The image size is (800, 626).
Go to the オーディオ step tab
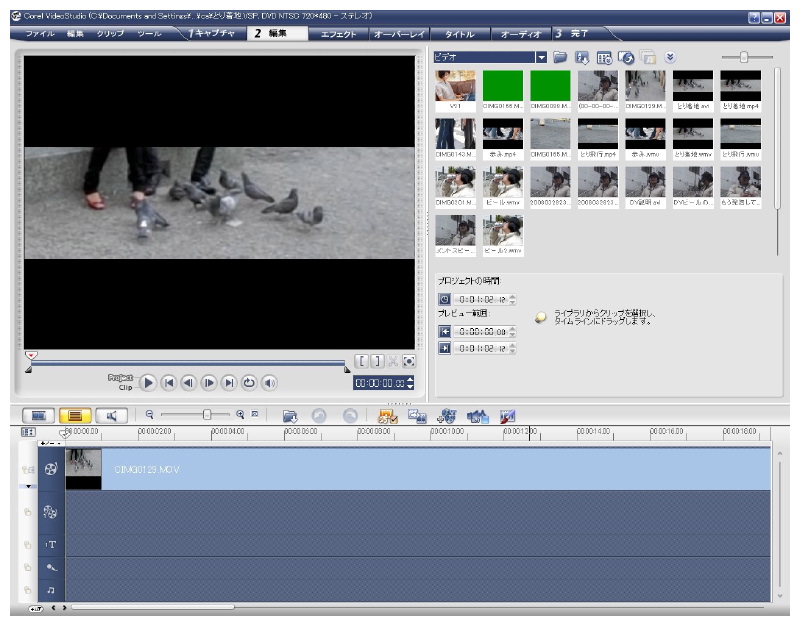(520, 34)
